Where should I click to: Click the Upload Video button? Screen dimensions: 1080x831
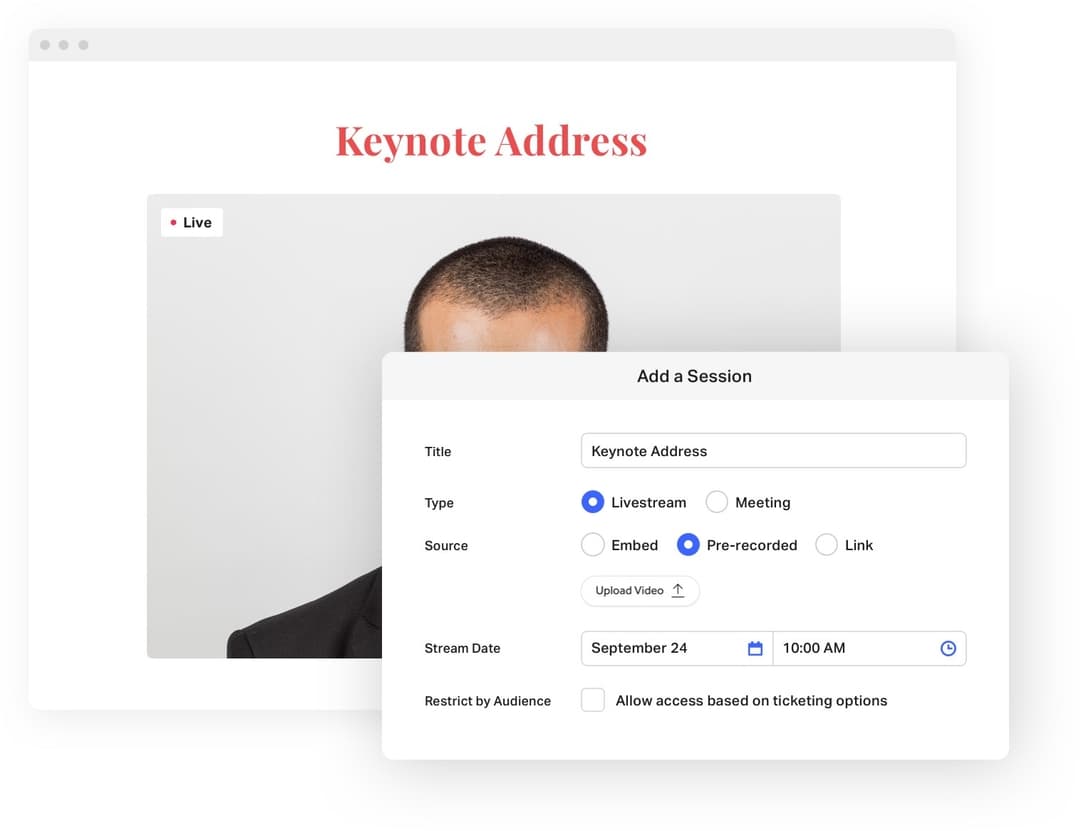pos(640,590)
